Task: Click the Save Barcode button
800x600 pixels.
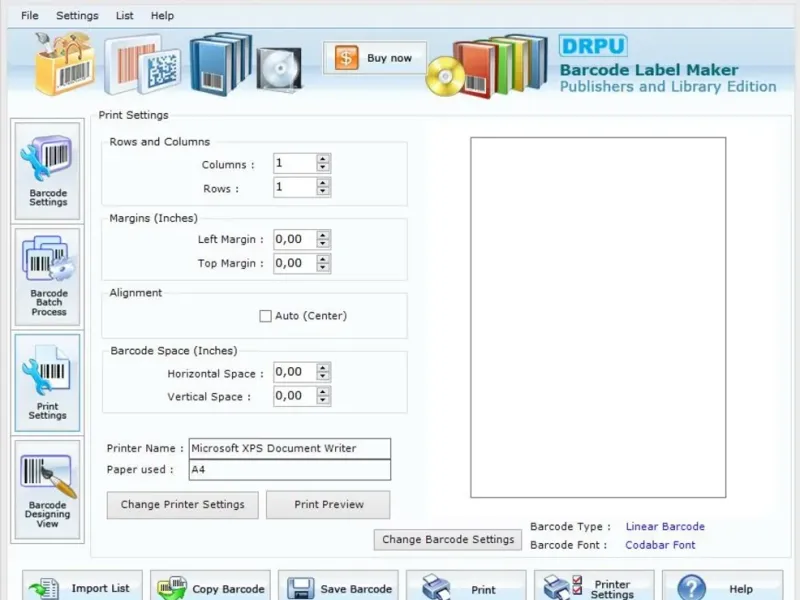Action: point(338,586)
